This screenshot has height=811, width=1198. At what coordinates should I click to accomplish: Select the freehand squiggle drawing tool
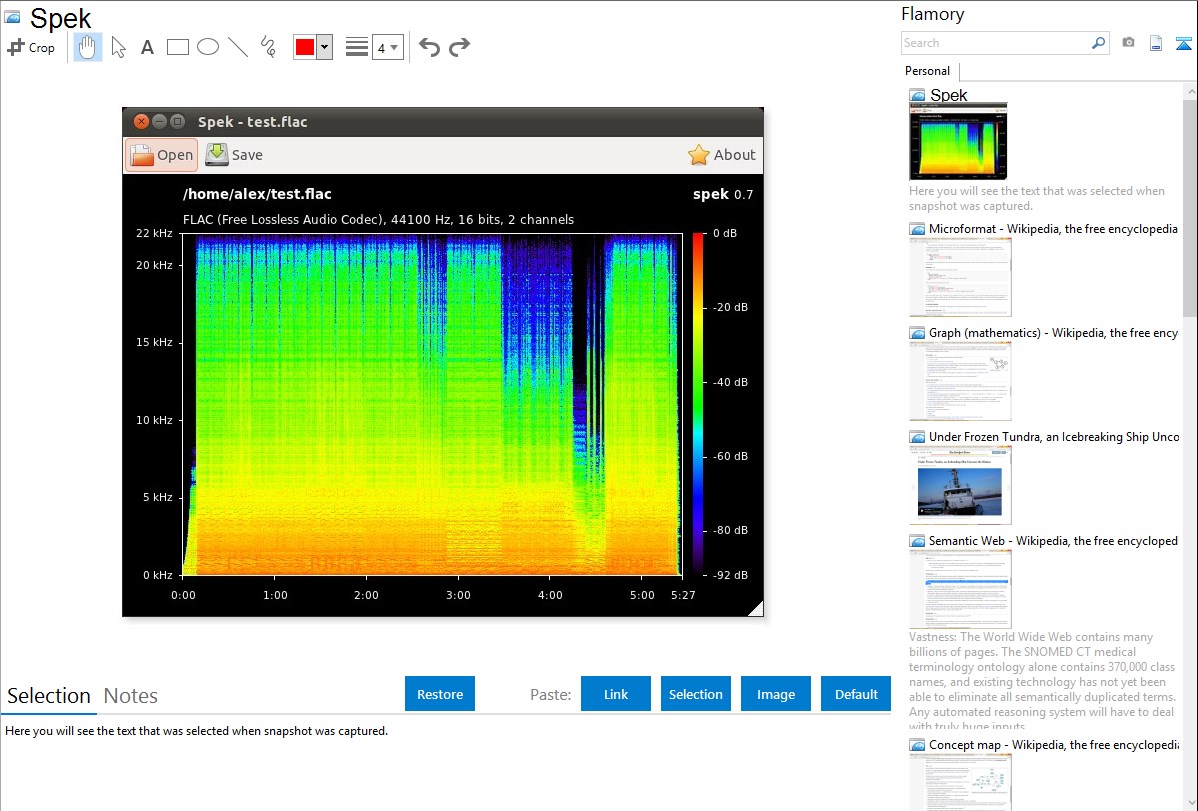pos(268,47)
